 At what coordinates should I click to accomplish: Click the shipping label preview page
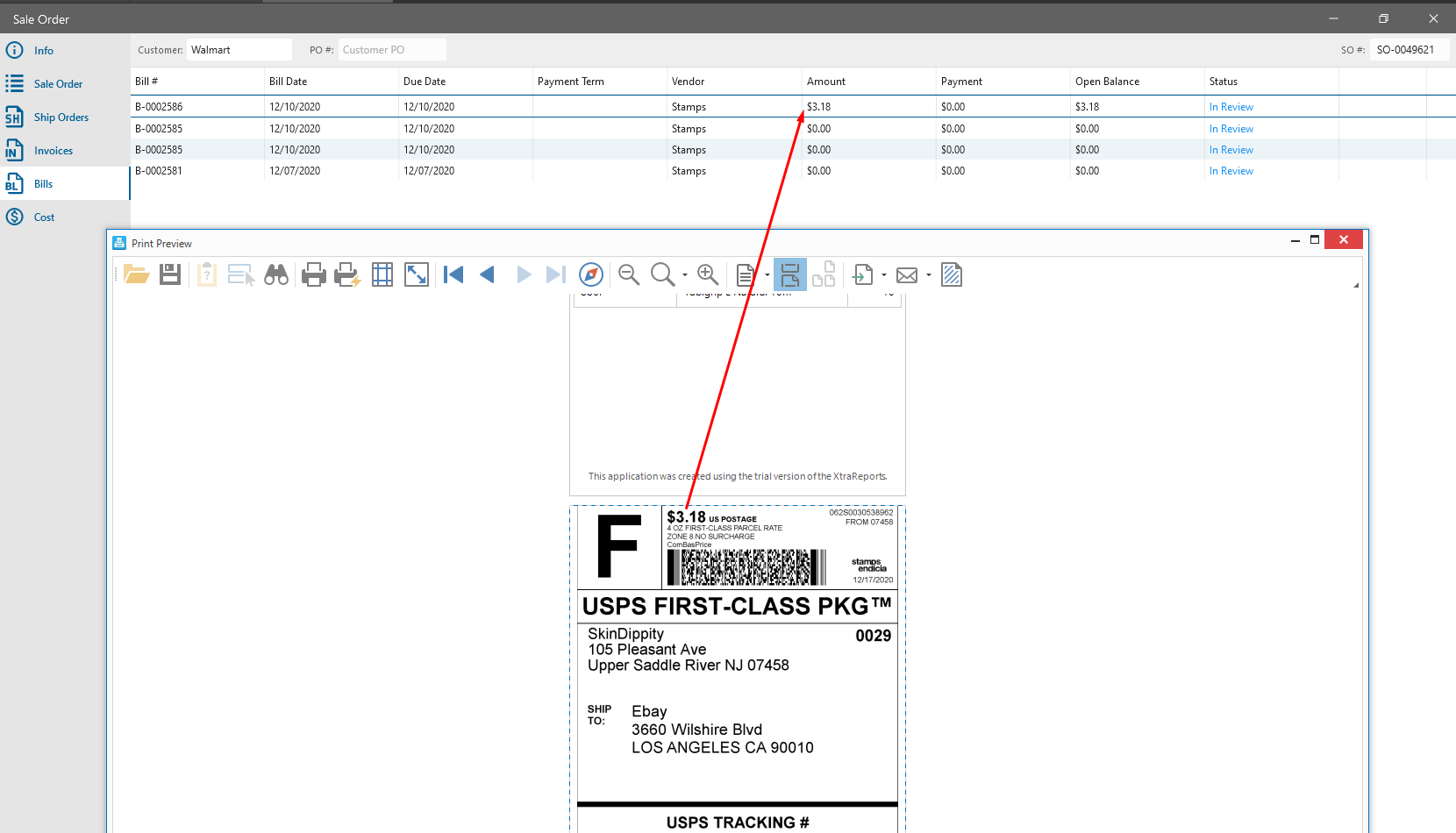coord(738,669)
